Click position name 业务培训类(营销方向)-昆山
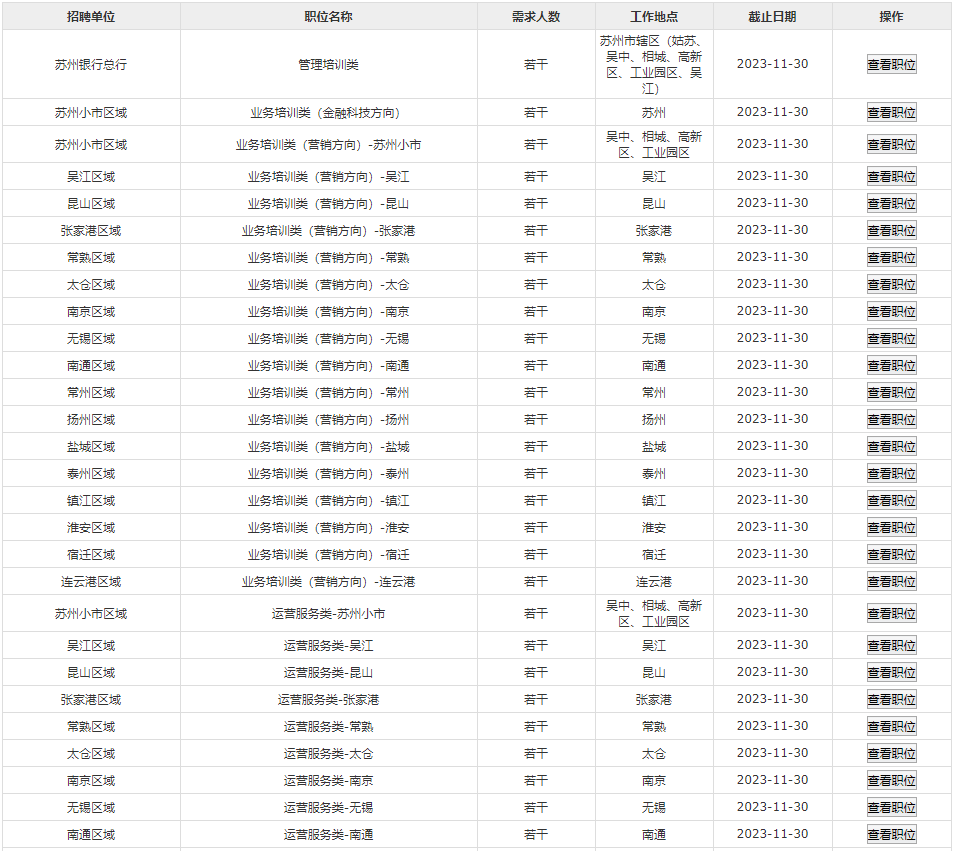The width and height of the screenshot is (955, 851). pyautogui.click(x=328, y=203)
